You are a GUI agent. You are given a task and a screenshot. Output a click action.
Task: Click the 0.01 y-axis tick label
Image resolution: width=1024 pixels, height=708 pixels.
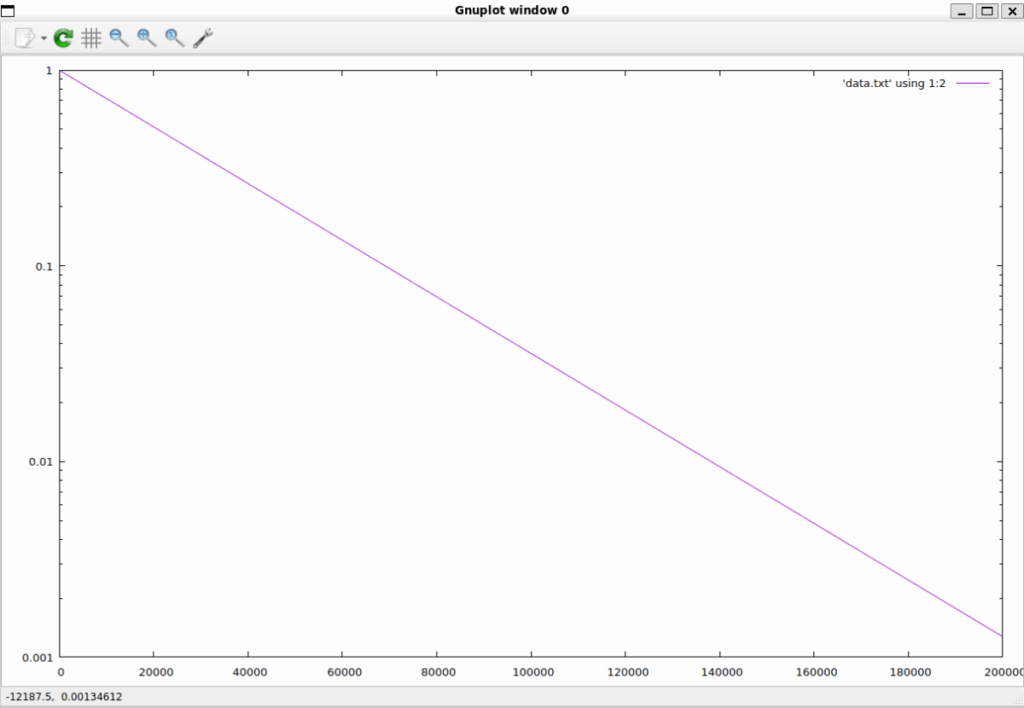tap(37, 462)
